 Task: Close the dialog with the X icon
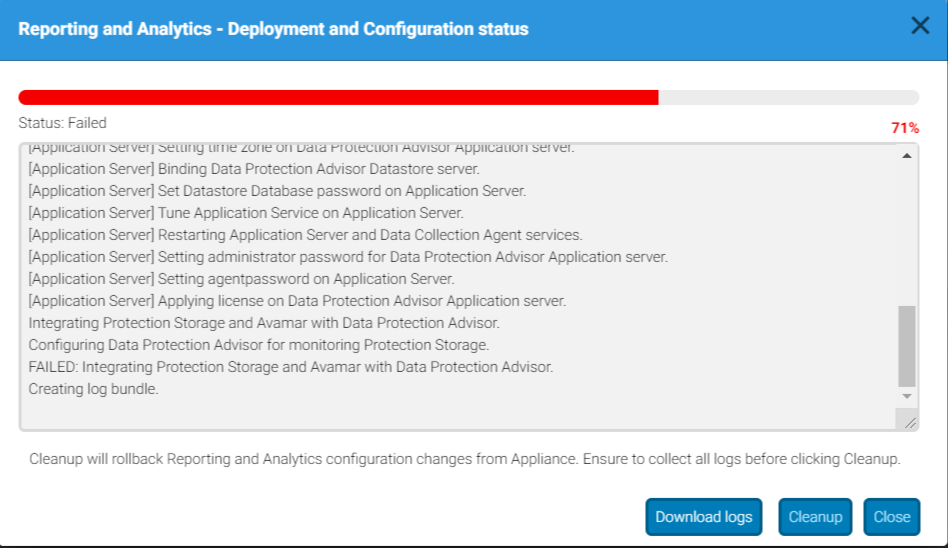tap(920, 27)
